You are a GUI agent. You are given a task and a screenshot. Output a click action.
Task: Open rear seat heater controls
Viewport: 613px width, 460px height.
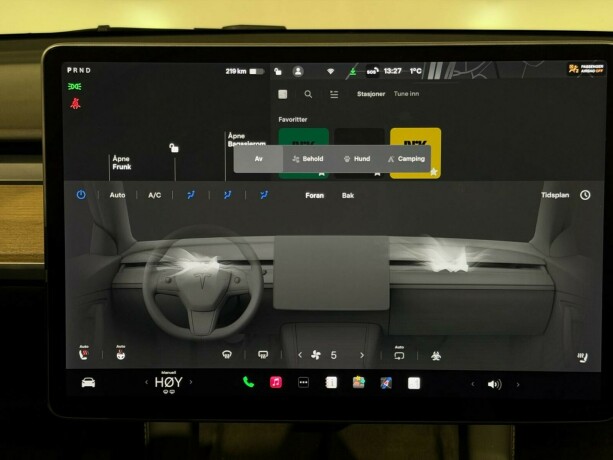[x=583, y=357]
